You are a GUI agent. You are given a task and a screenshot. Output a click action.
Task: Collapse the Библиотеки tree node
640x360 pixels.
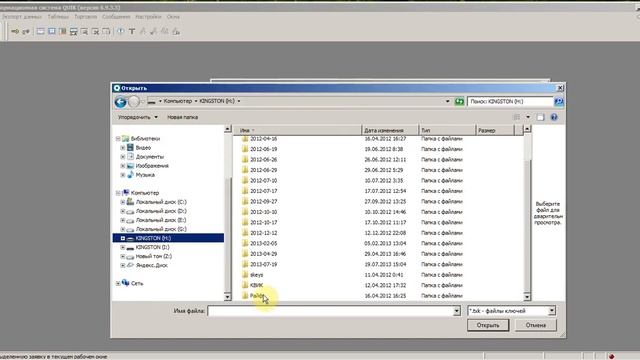click(118, 139)
